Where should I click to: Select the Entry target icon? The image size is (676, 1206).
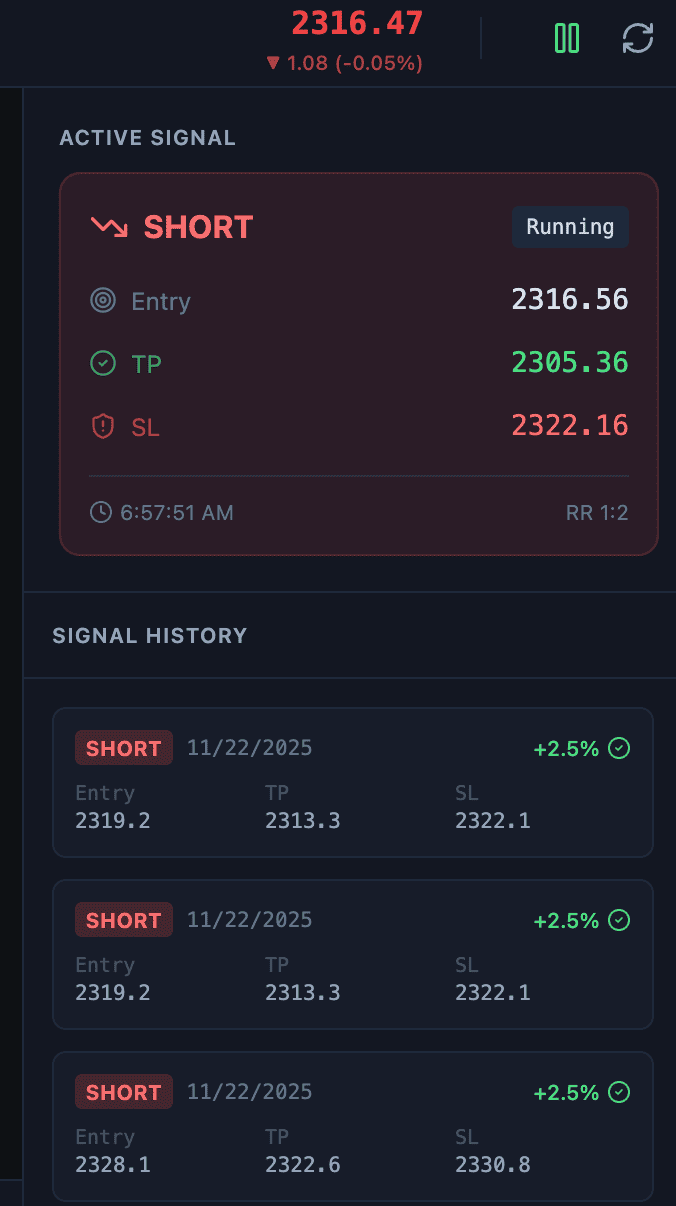(x=103, y=299)
